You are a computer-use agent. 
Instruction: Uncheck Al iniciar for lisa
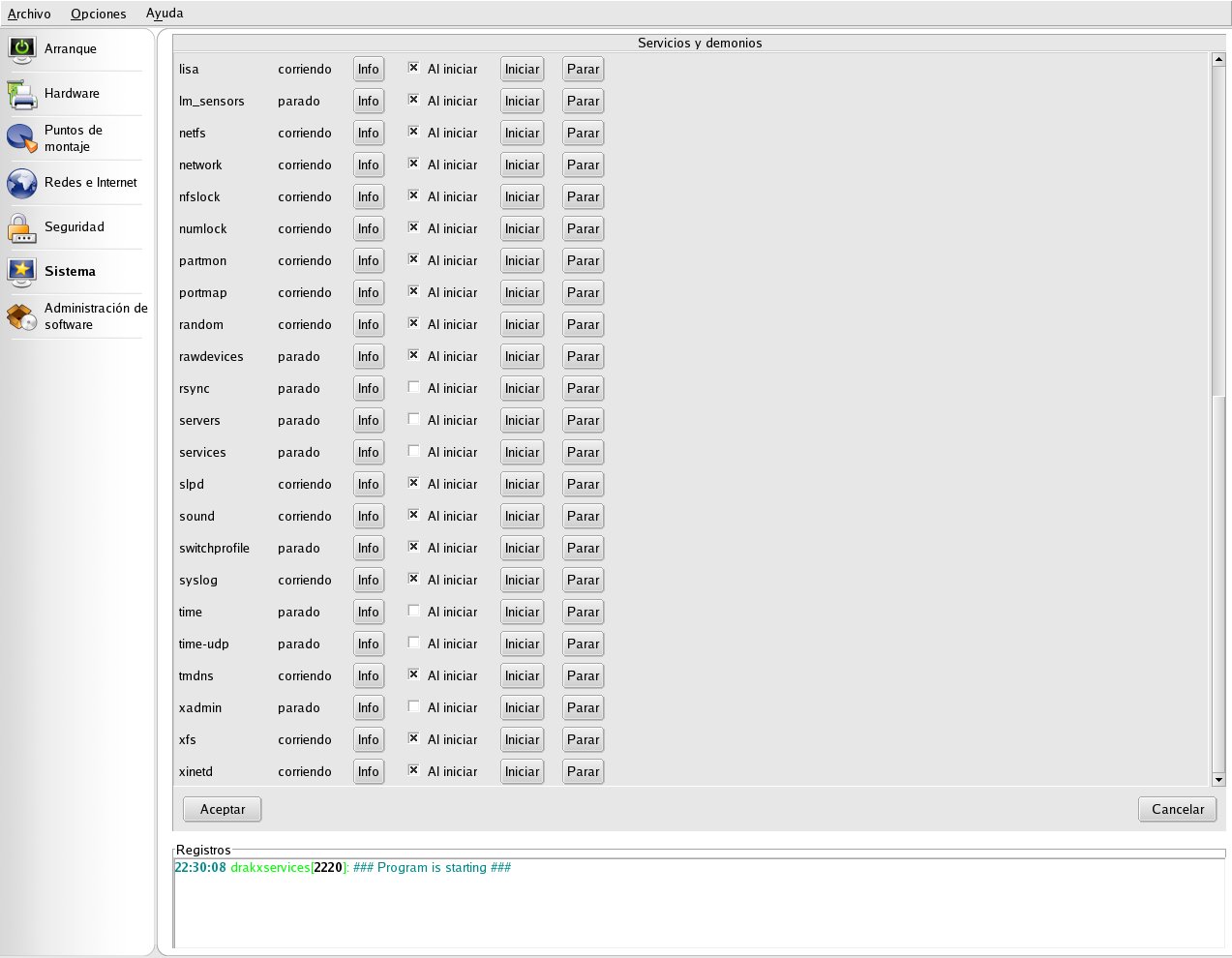[413, 68]
